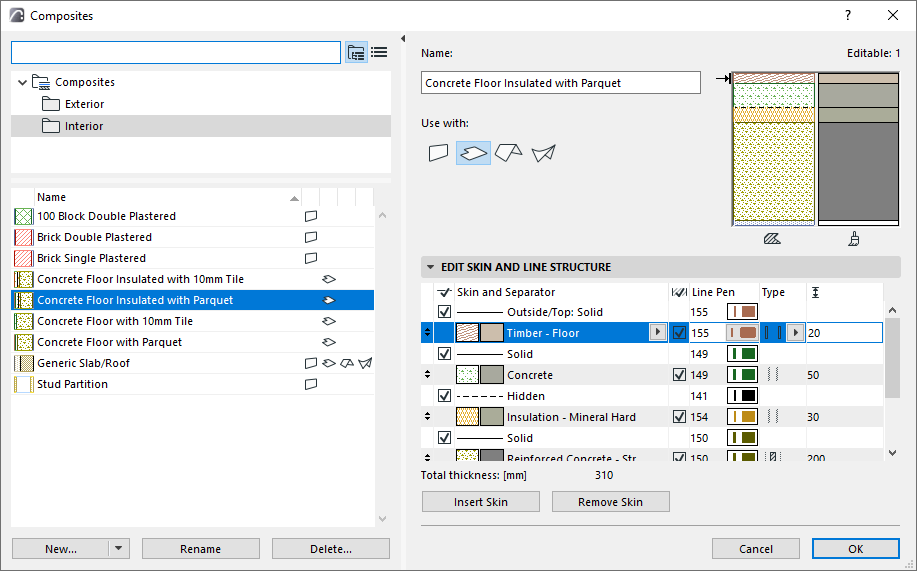Collapse Edit Skin and Line Structure panel
Viewport: 917px width, 571px height.
(x=430, y=267)
